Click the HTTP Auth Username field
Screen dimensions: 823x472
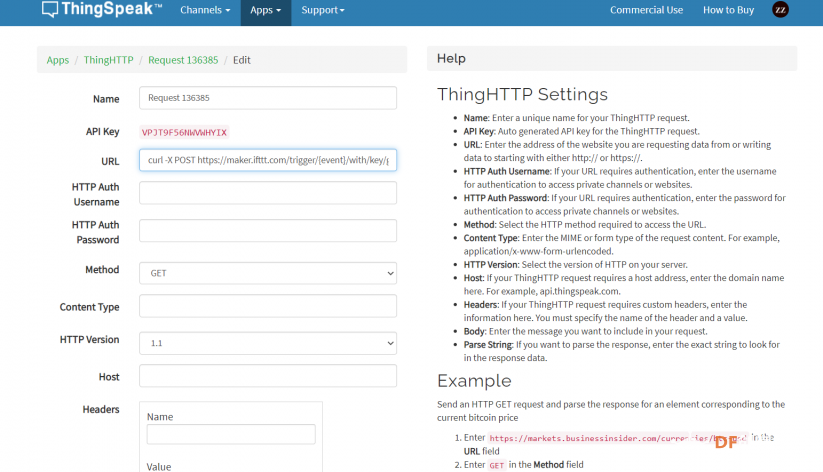click(268, 193)
